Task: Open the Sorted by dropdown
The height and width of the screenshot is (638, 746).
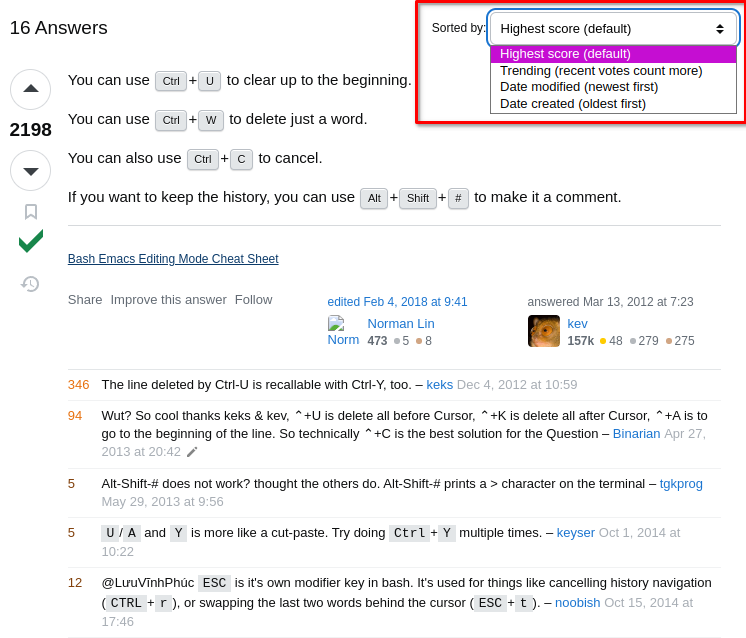Action: tap(614, 29)
